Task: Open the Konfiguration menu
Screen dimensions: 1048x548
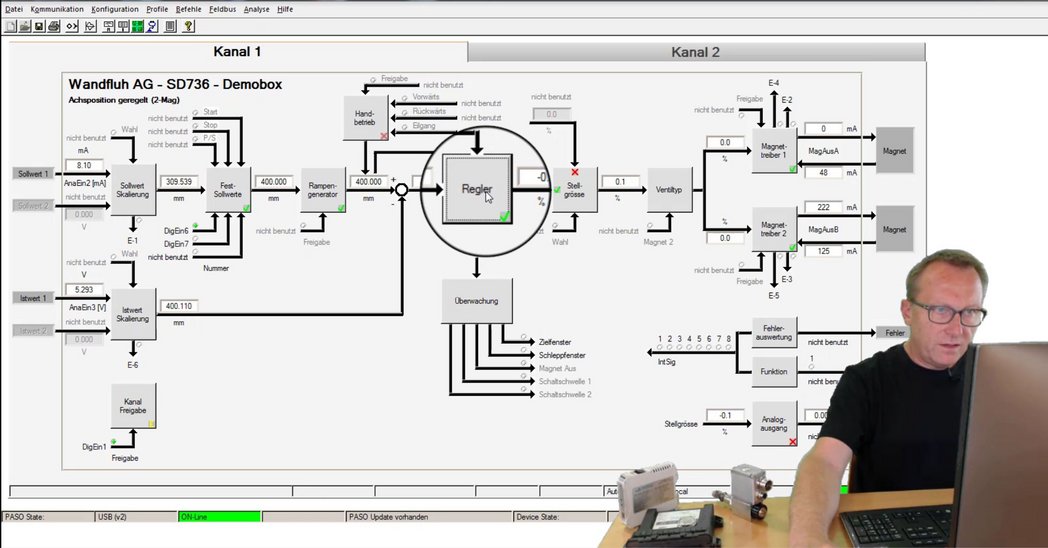Action: [115, 9]
